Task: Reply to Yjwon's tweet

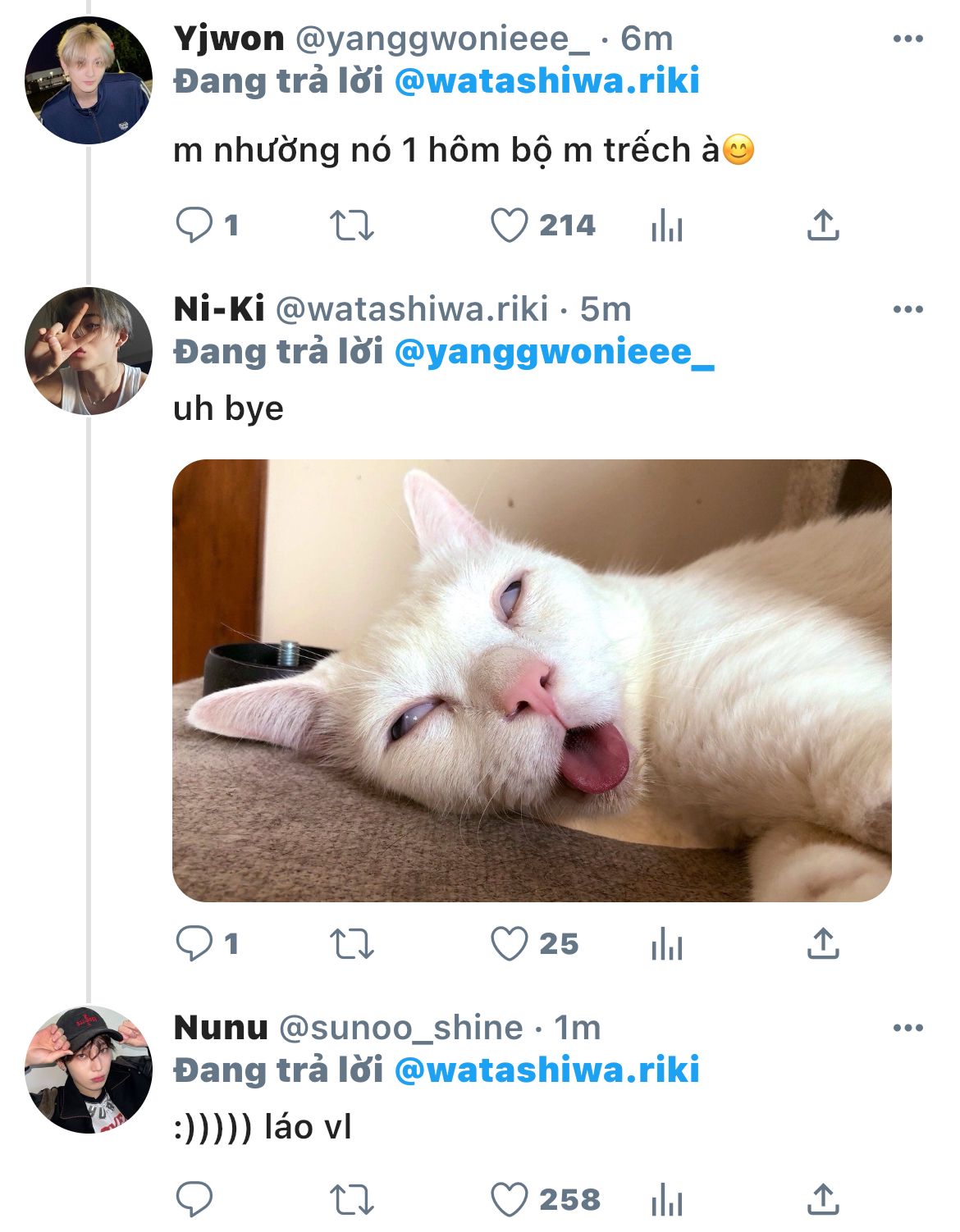Action: click(x=194, y=225)
